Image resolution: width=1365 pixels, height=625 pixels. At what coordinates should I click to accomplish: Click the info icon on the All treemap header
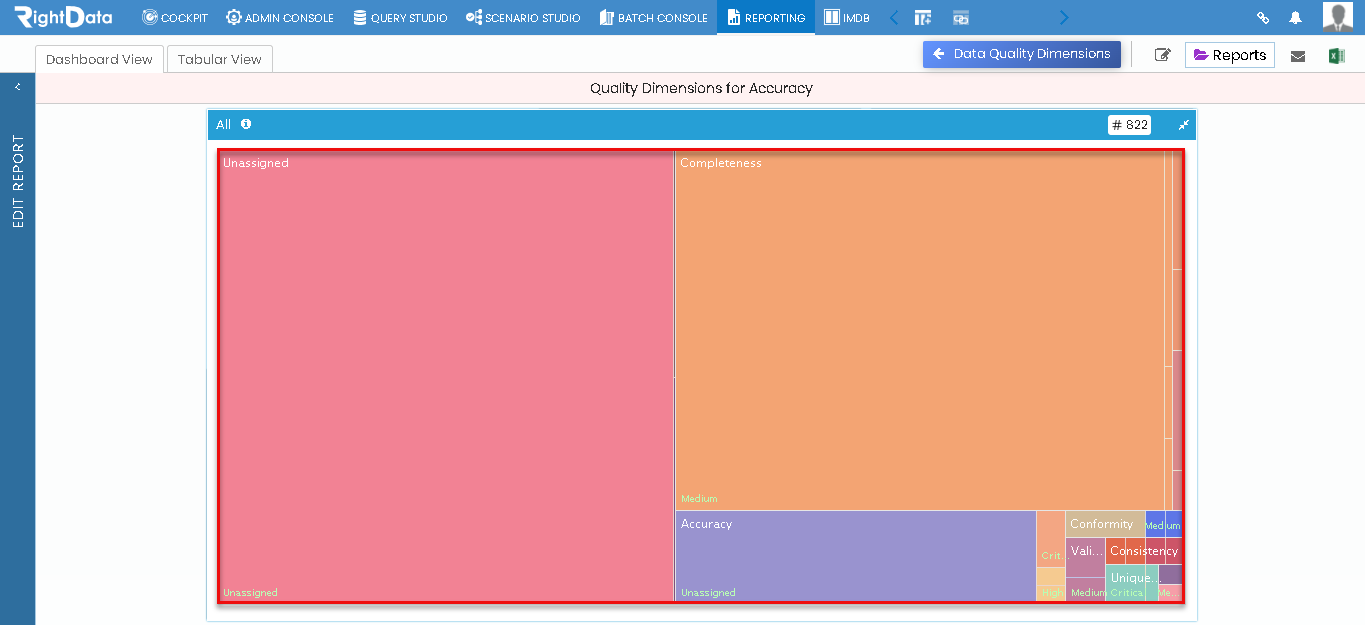point(245,124)
